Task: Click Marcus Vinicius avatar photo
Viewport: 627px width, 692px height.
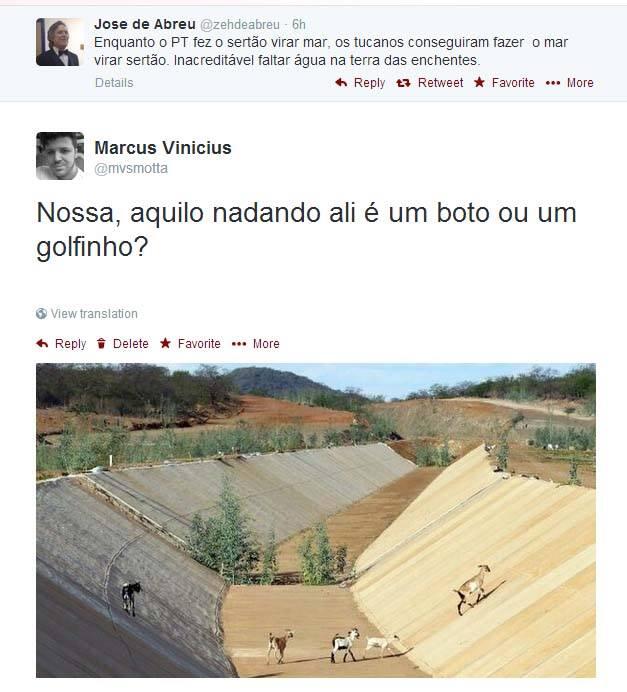Action: 60,156
